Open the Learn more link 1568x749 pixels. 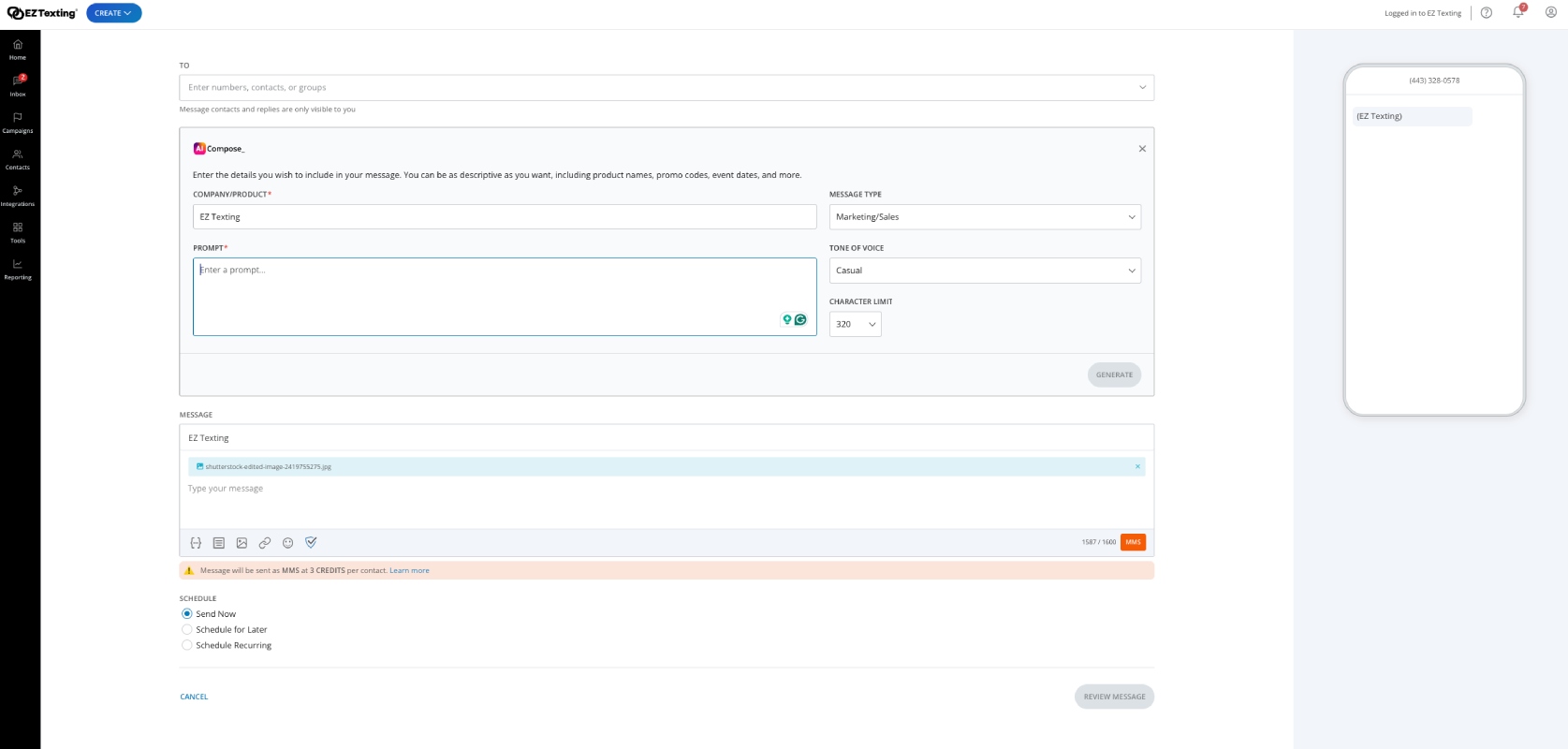[x=409, y=570]
